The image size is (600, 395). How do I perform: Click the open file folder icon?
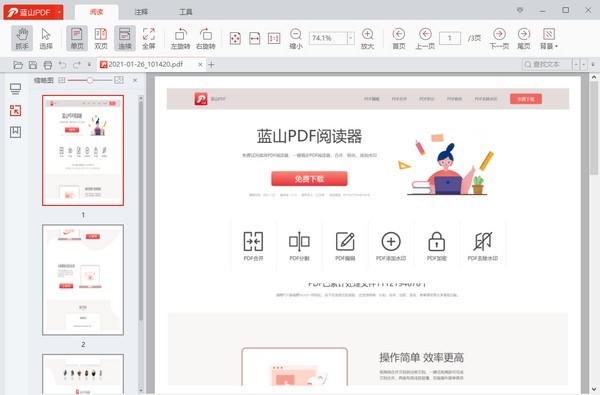18,65
